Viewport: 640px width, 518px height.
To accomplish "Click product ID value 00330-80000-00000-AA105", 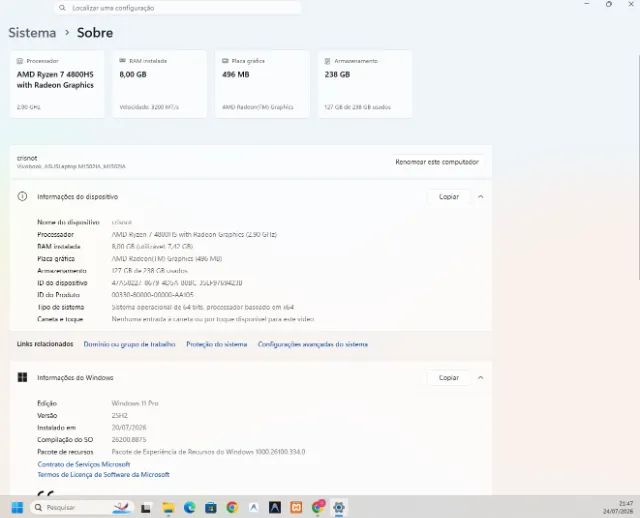I will [x=153, y=295].
